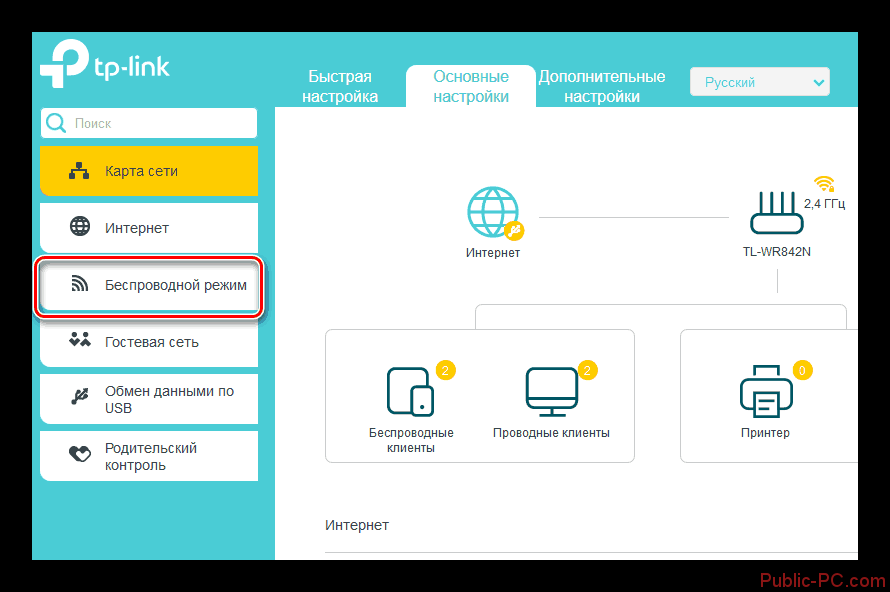This screenshot has height=592, width=890.
Task: Select the TL-WR842N router icon
Action: point(777,214)
